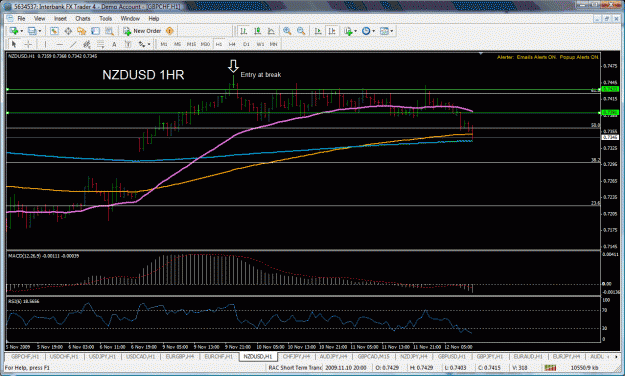
Task: Open the Strategy Tester icon
Action: pos(109,31)
